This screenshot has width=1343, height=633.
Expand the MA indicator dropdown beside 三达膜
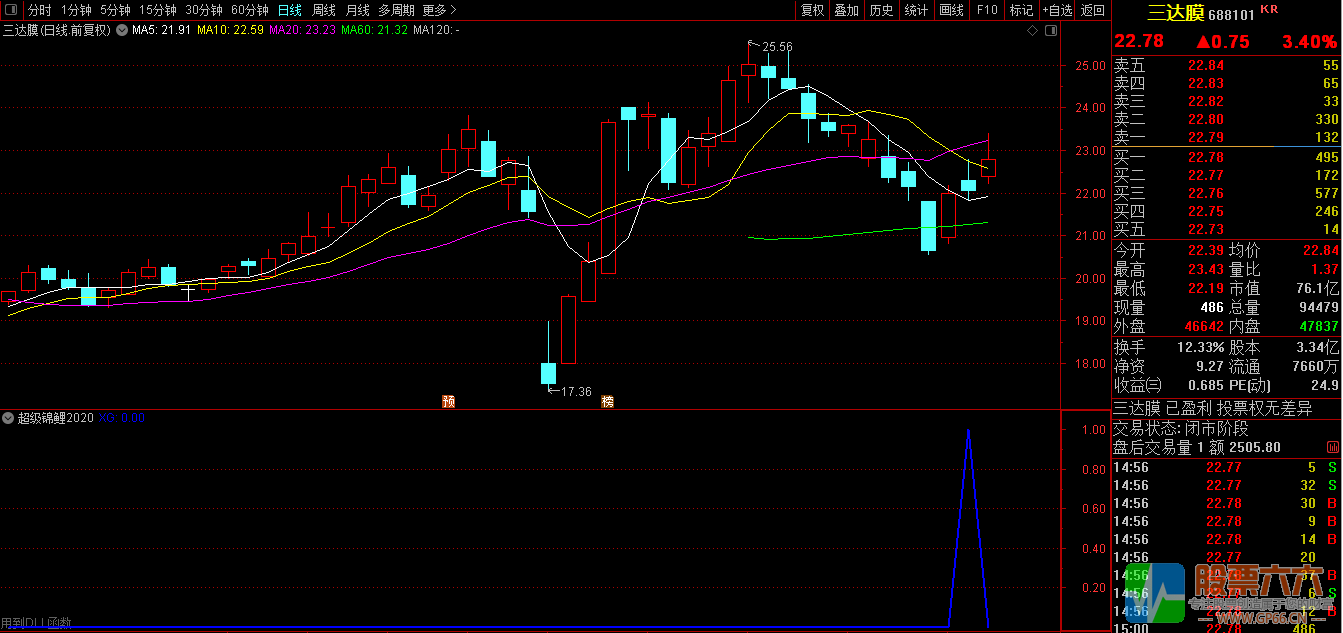pos(122,30)
